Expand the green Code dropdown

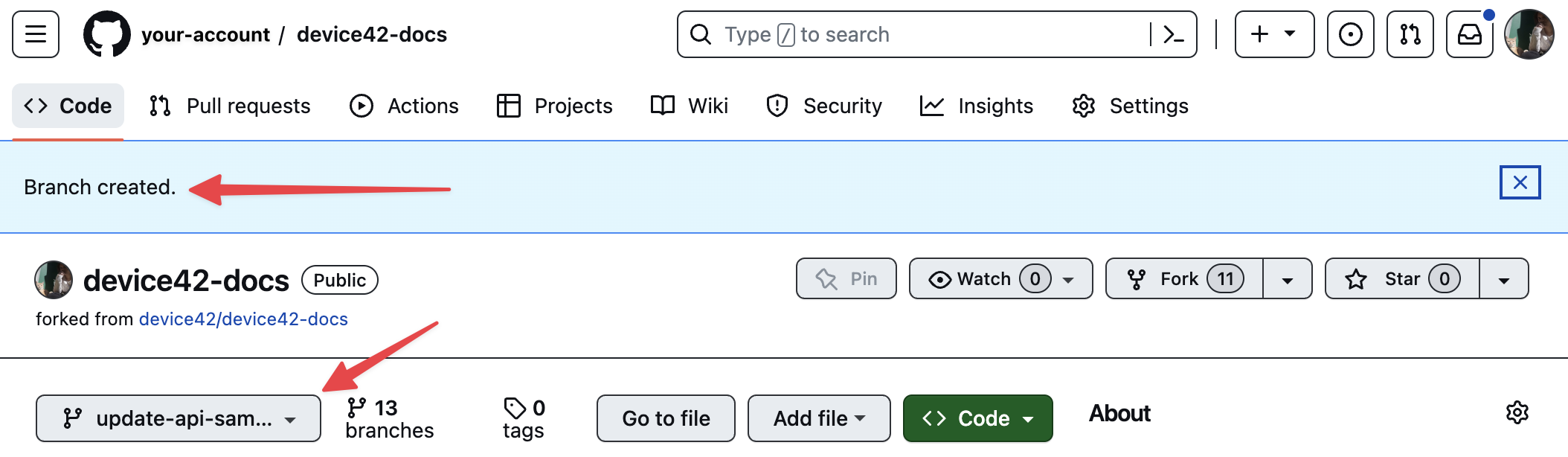pyautogui.click(x=977, y=418)
